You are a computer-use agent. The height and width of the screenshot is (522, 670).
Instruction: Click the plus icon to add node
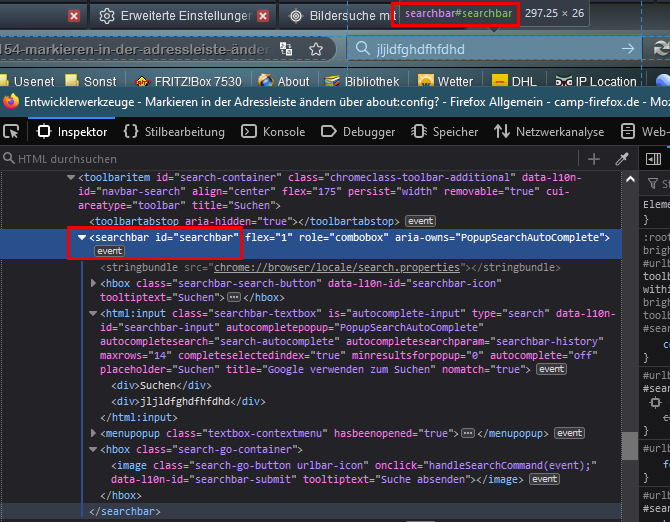pyautogui.click(x=594, y=159)
